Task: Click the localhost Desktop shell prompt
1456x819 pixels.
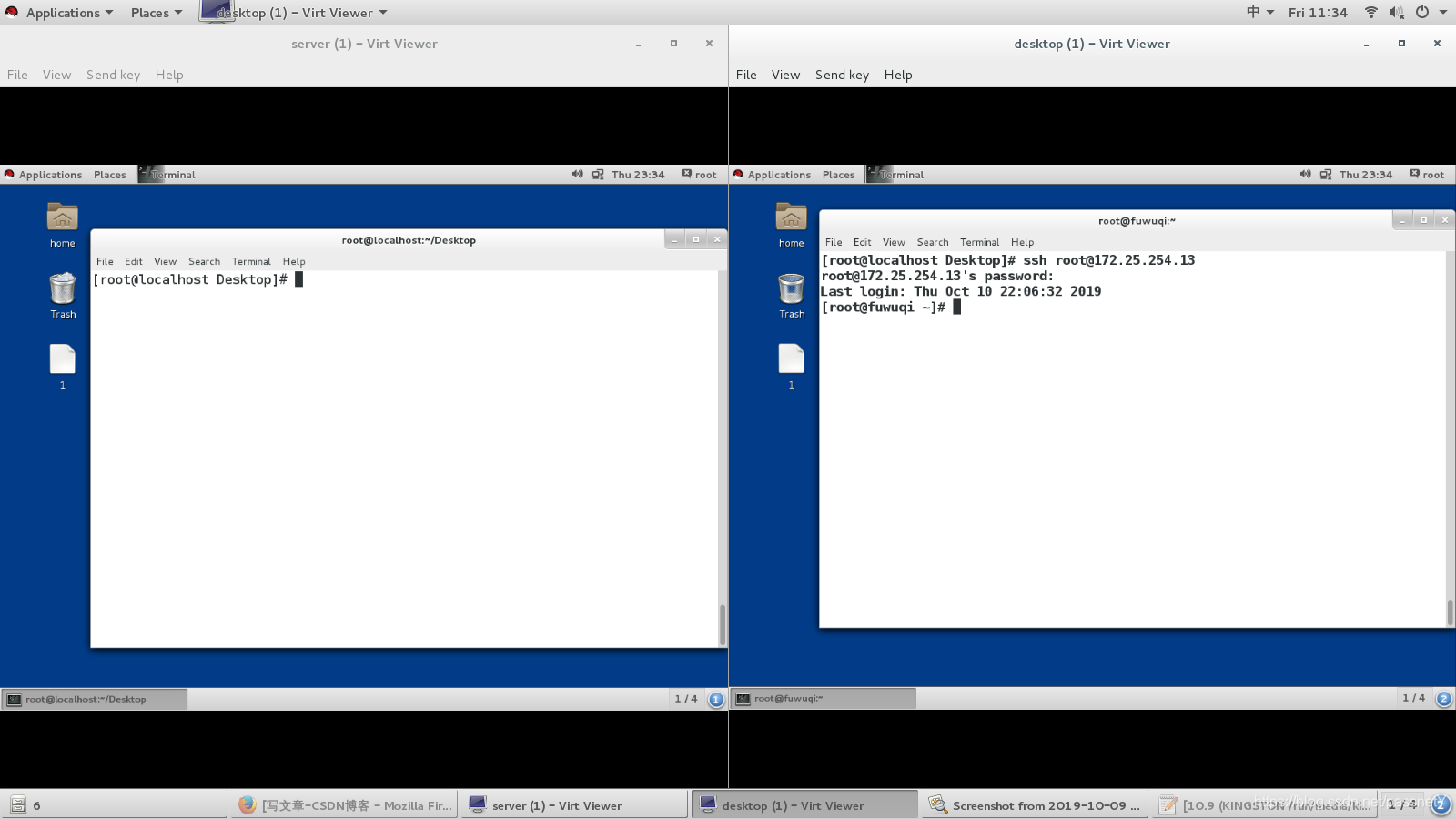Action: 190,279
